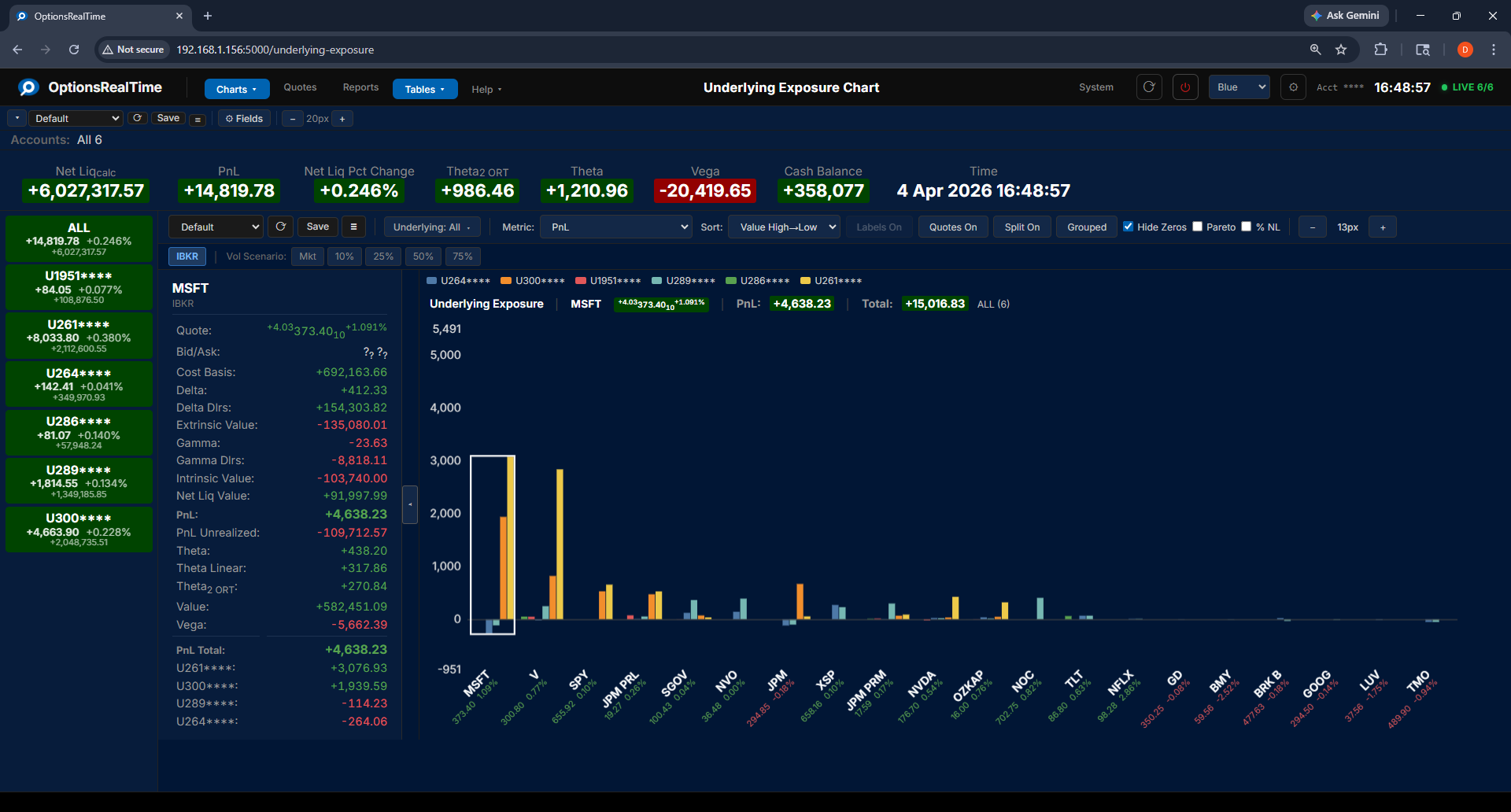Toggle the Quotes On button
This screenshot has height=812, width=1511.
click(x=953, y=227)
